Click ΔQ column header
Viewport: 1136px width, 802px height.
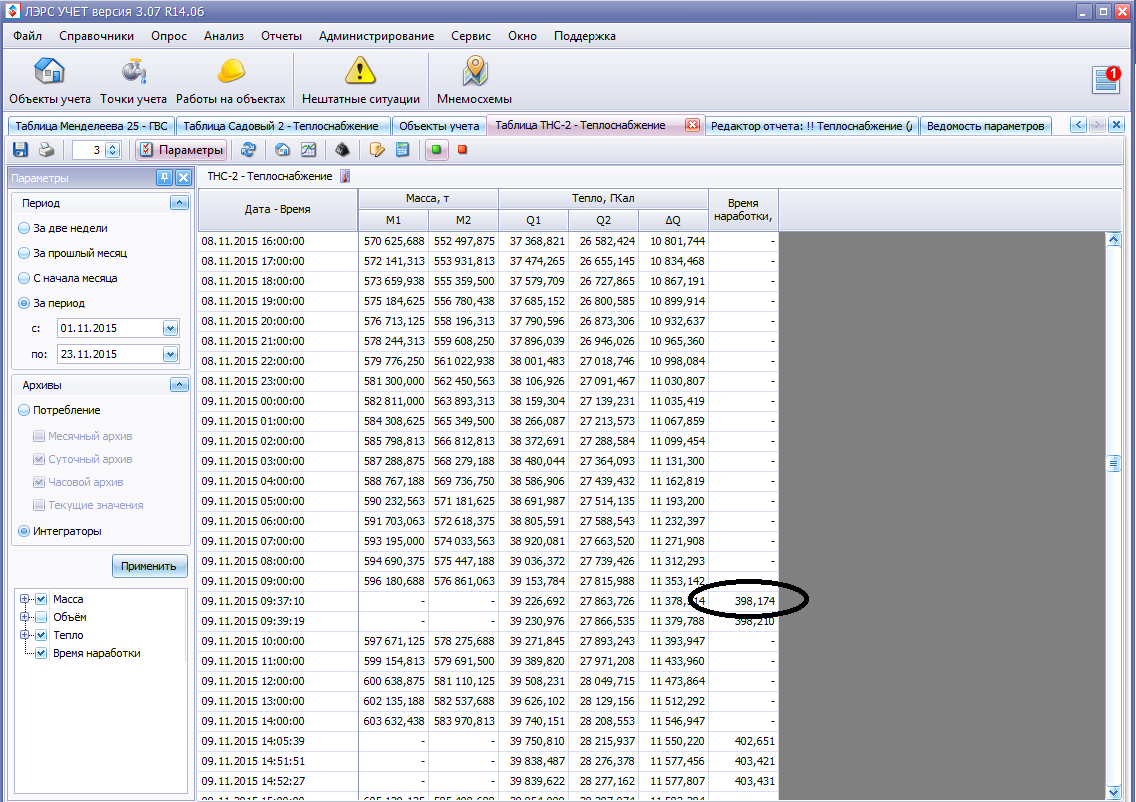pos(673,220)
